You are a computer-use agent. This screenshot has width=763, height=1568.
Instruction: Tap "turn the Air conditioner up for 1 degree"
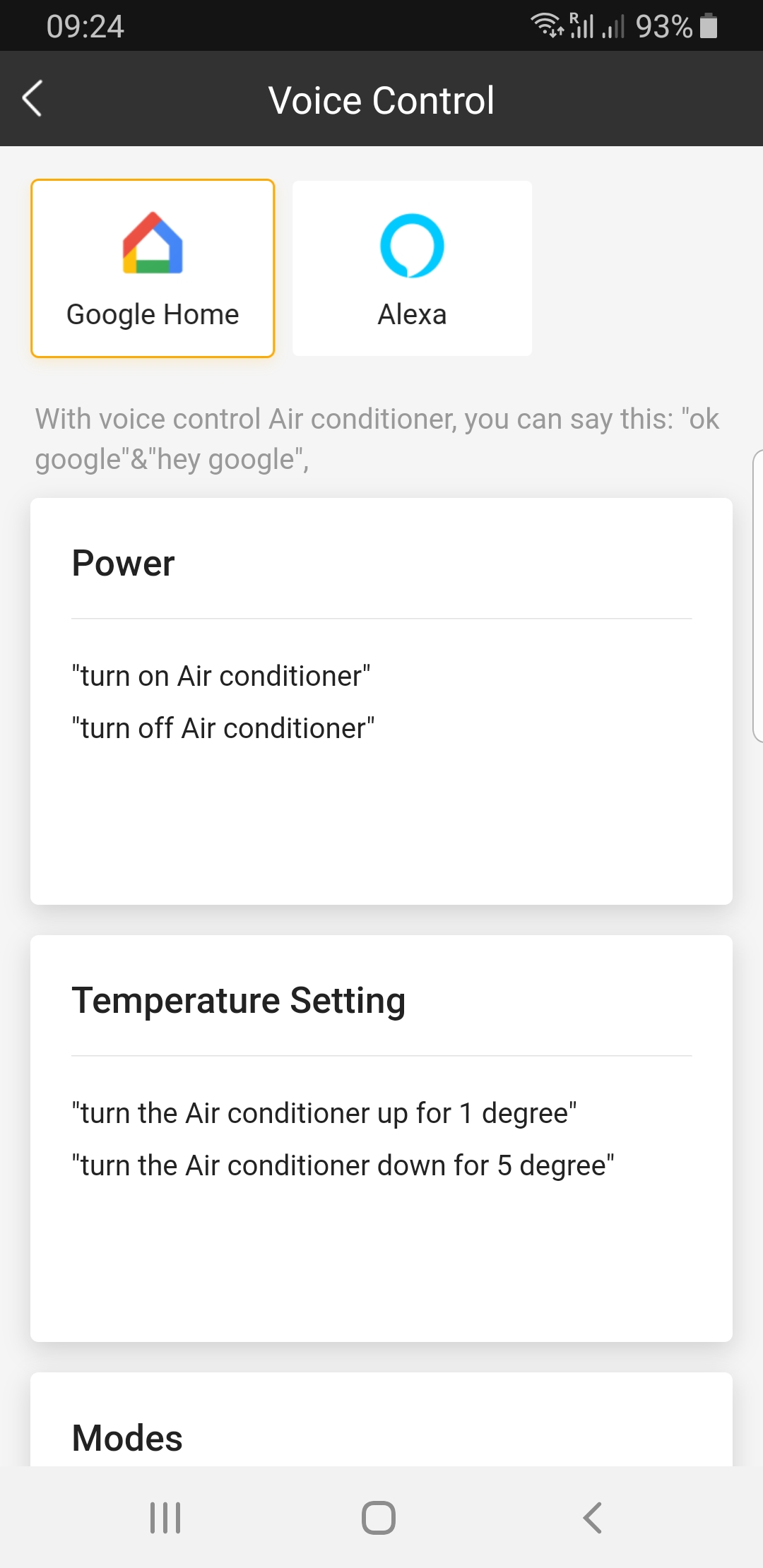(x=324, y=1113)
